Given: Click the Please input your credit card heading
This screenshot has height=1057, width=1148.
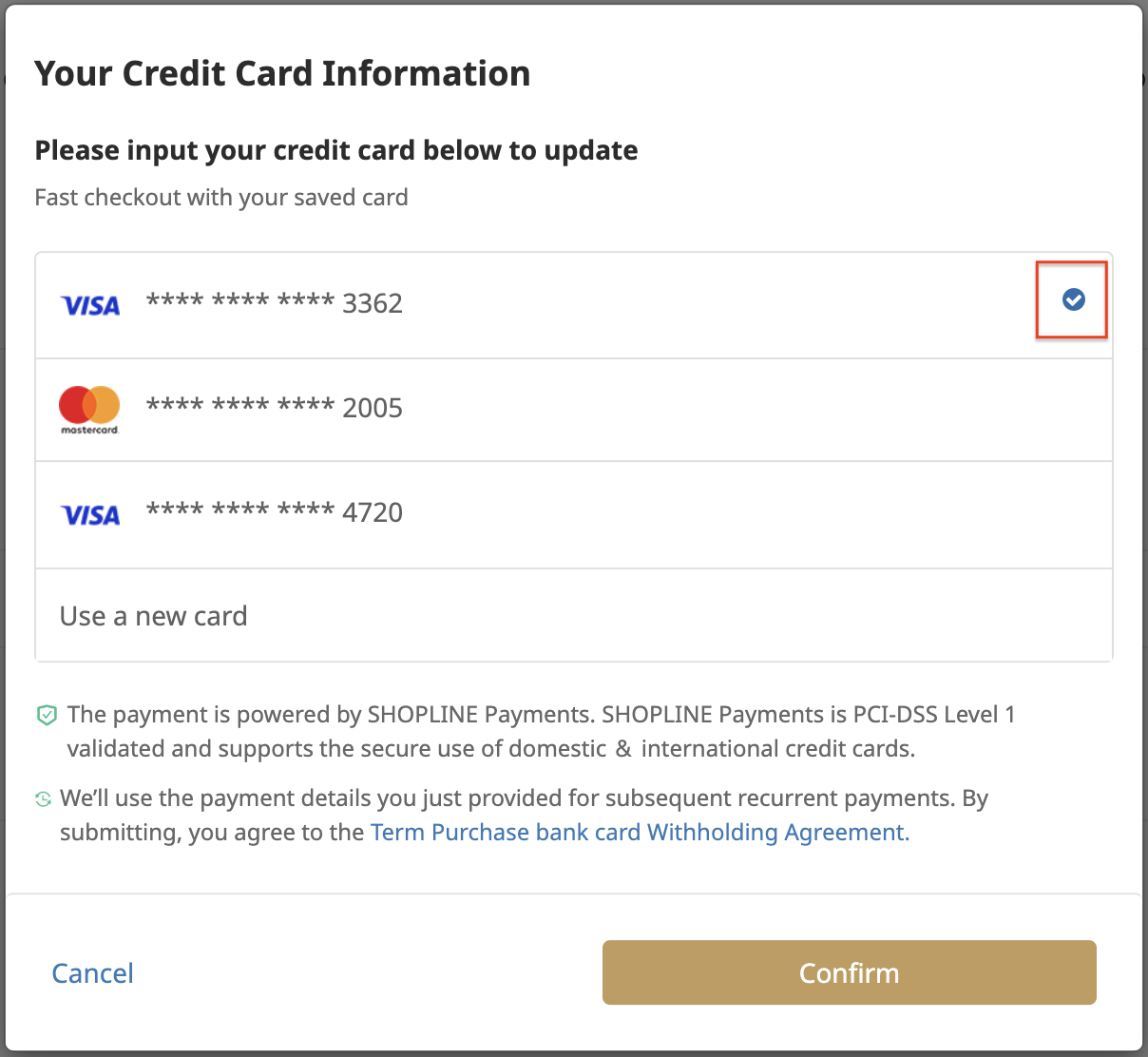Looking at the screenshot, I should pyautogui.click(x=336, y=150).
